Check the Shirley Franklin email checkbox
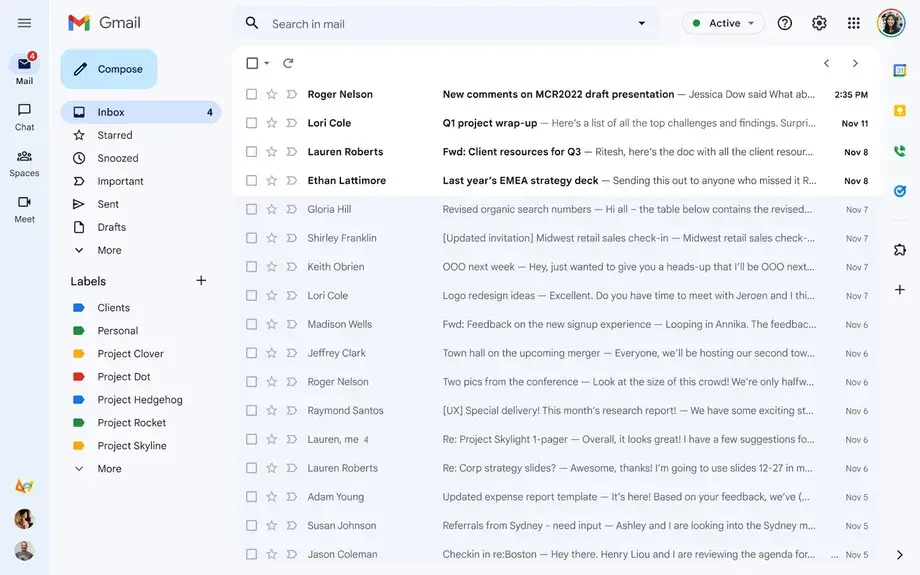The width and height of the screenshot is (920, 575). coord(251,238)
